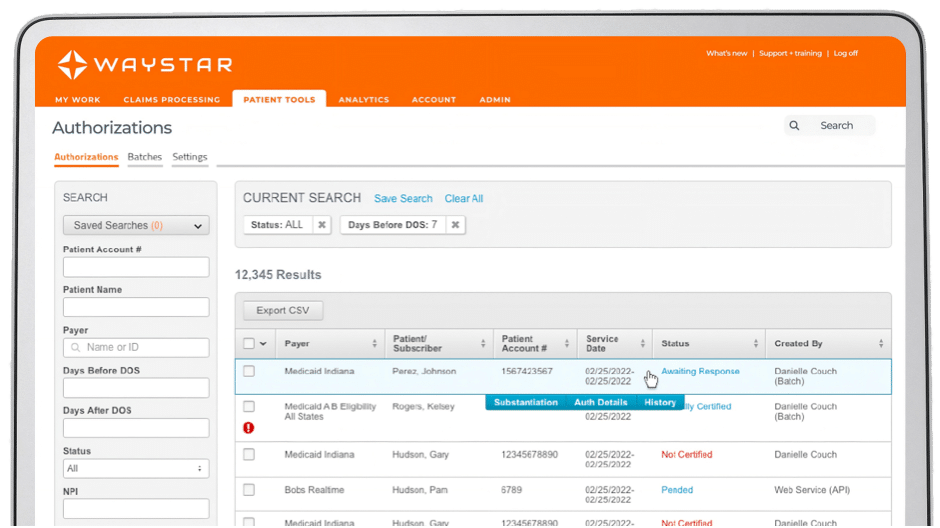Sort by the Payer column
Screen dimensions: 940x528
tap(374, 343)
